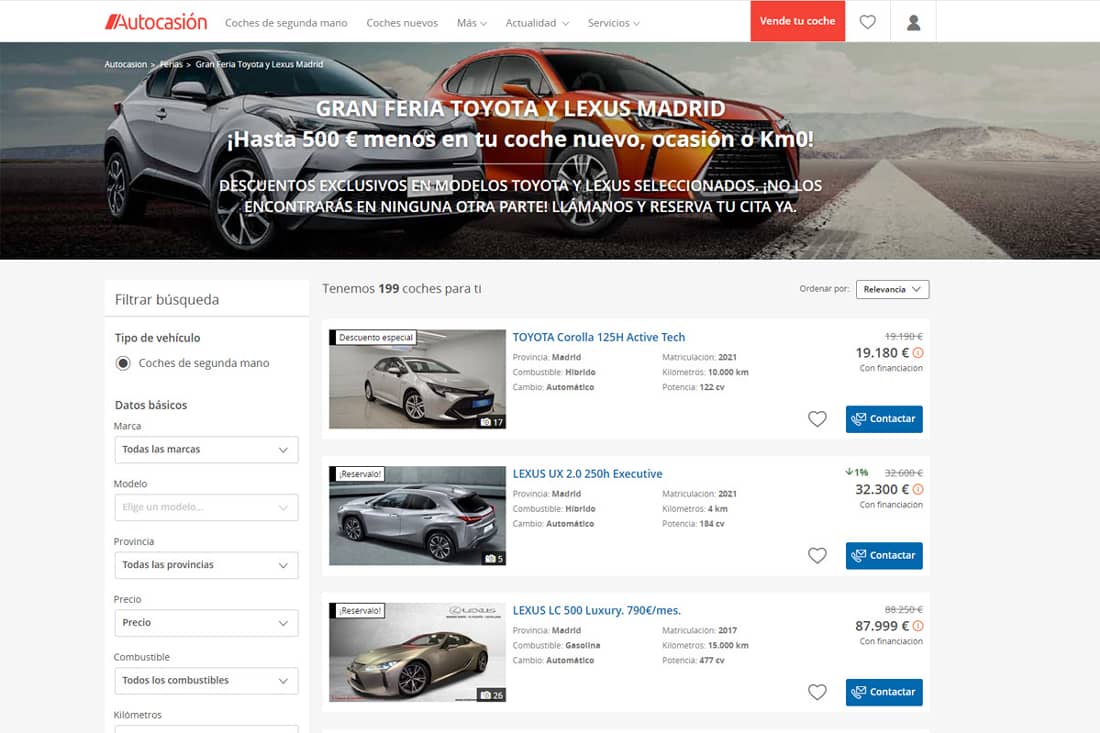The width and height of the screenshot is (1100, 733).
Task: Open Lexus UX car thumbnail
Action: click(417, 516)
